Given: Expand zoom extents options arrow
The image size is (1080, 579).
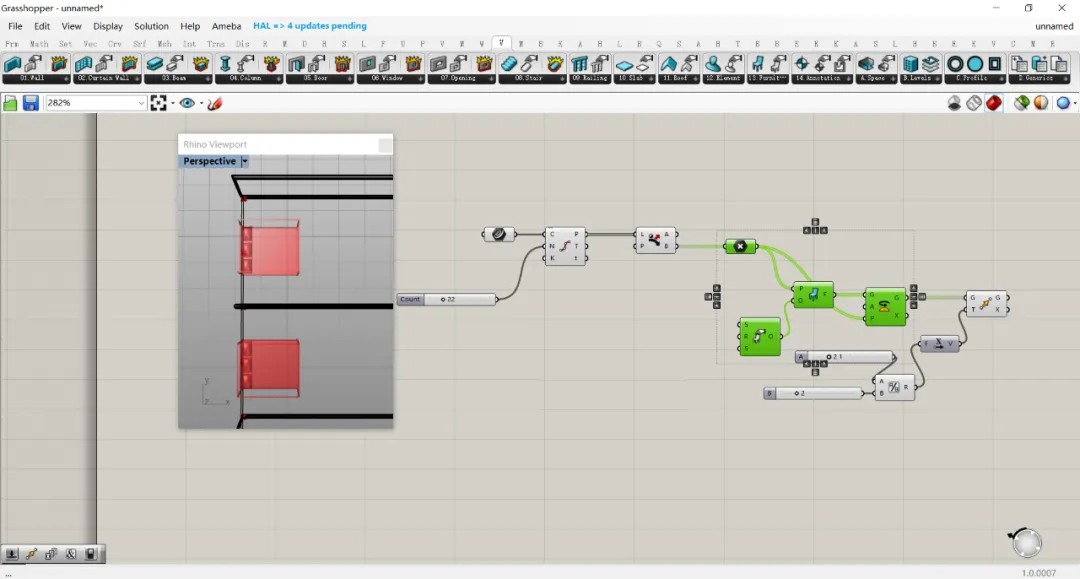Looking at the screenshot, I should pos(172,103).
